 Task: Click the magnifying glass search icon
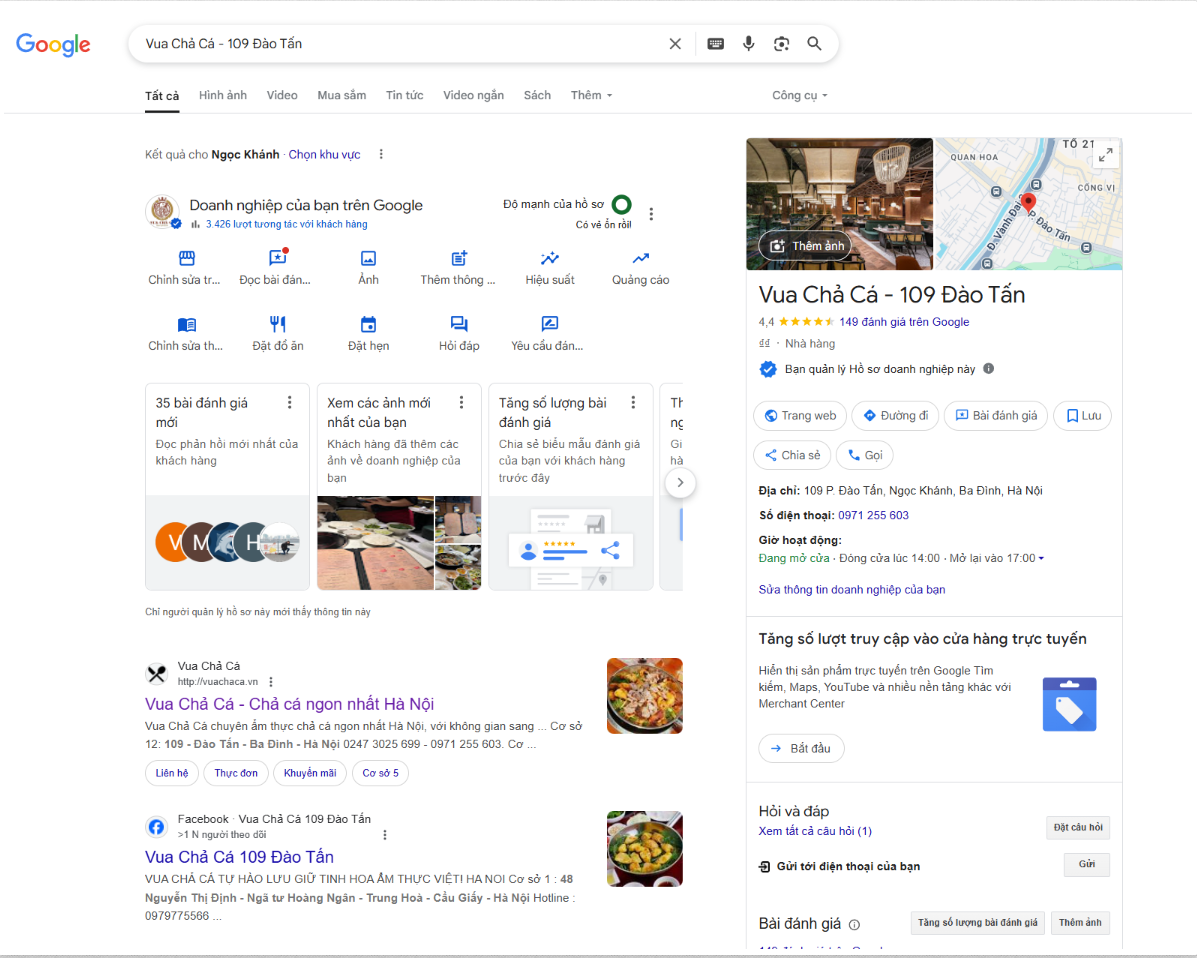pos(815,44)
